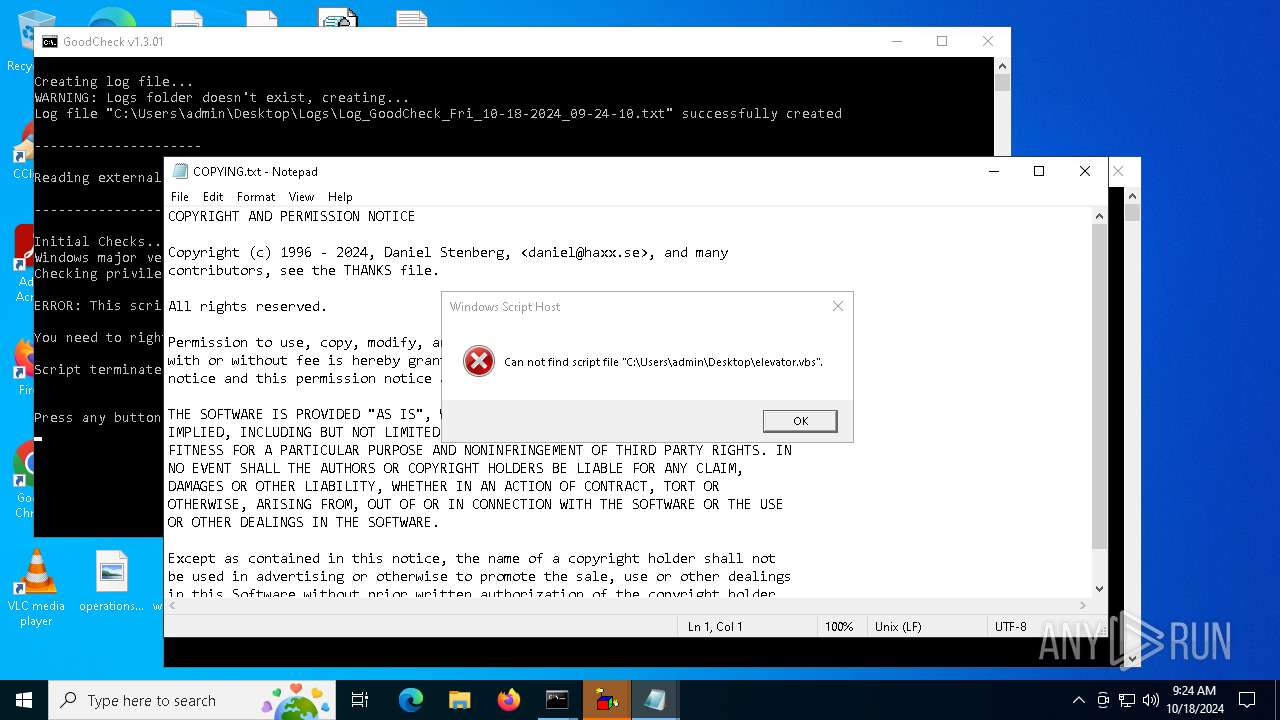Click the 100% zoom status bar entry
The image size is (1280, 720).
pyautogui.click(x=839, y=626)
